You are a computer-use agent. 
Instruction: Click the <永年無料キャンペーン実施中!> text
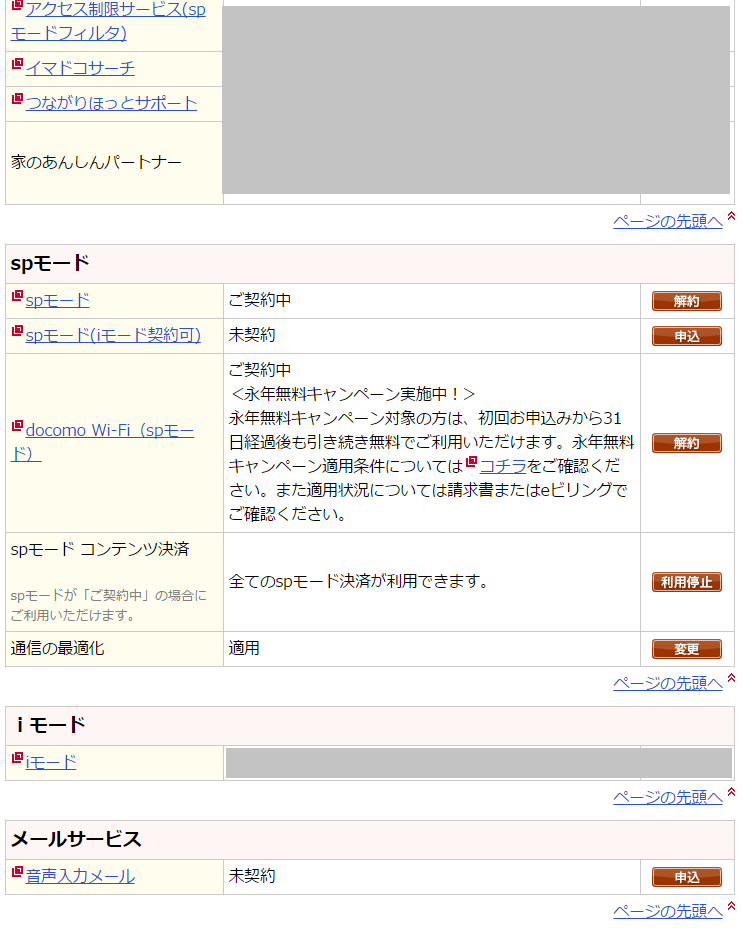pyautogui.click(x=351, y=394)
